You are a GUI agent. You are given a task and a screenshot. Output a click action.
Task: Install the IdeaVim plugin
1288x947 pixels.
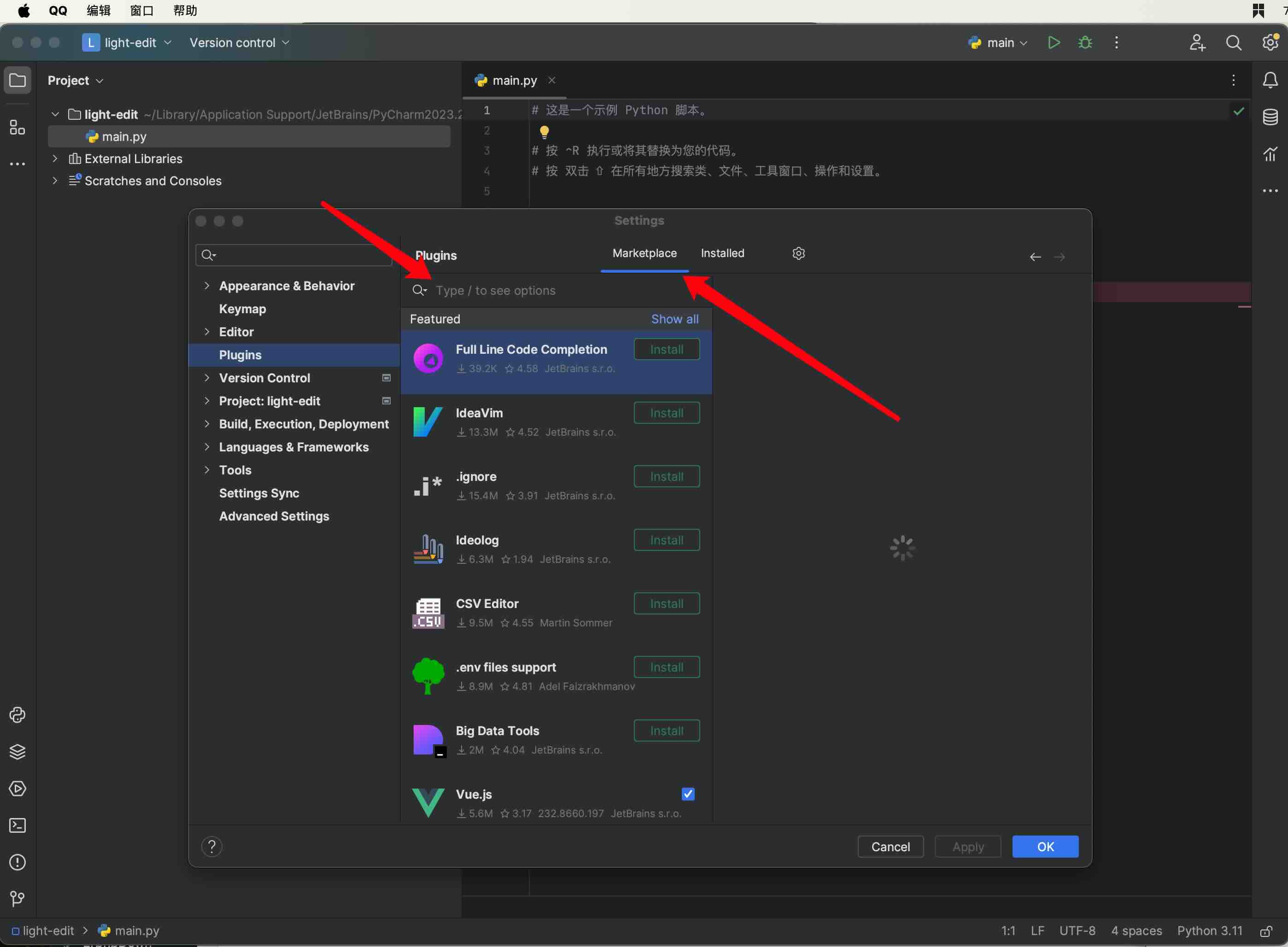tap(667, 413)
